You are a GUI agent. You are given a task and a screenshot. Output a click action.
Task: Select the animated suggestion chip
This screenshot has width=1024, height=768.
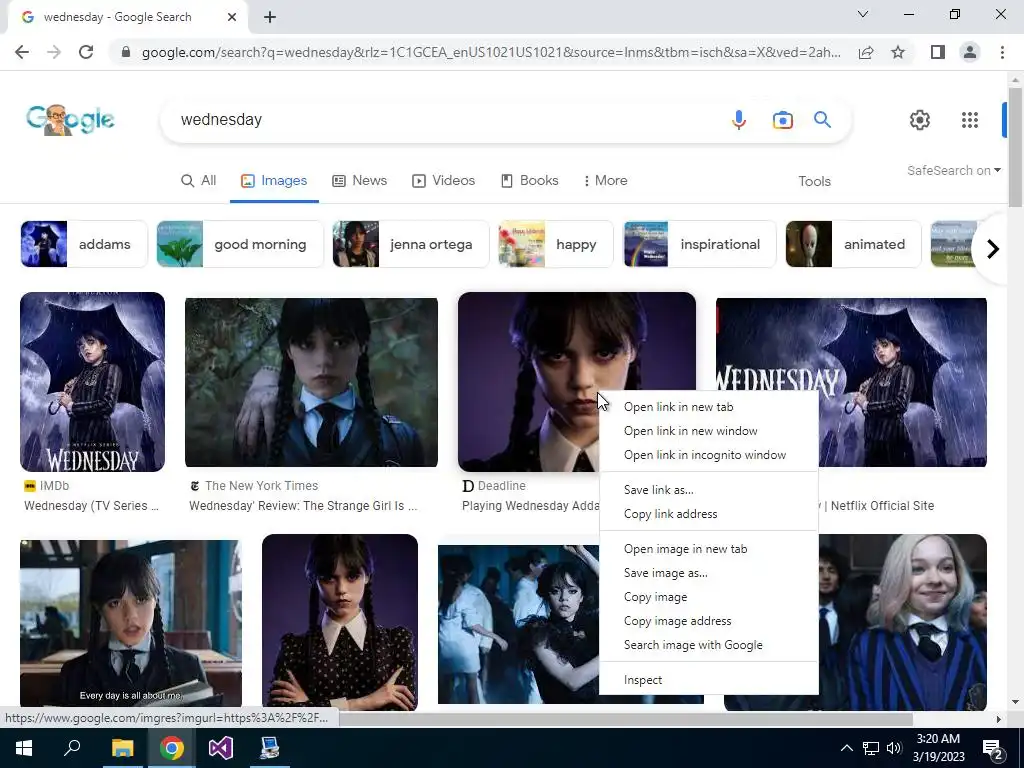click(853, 244)
